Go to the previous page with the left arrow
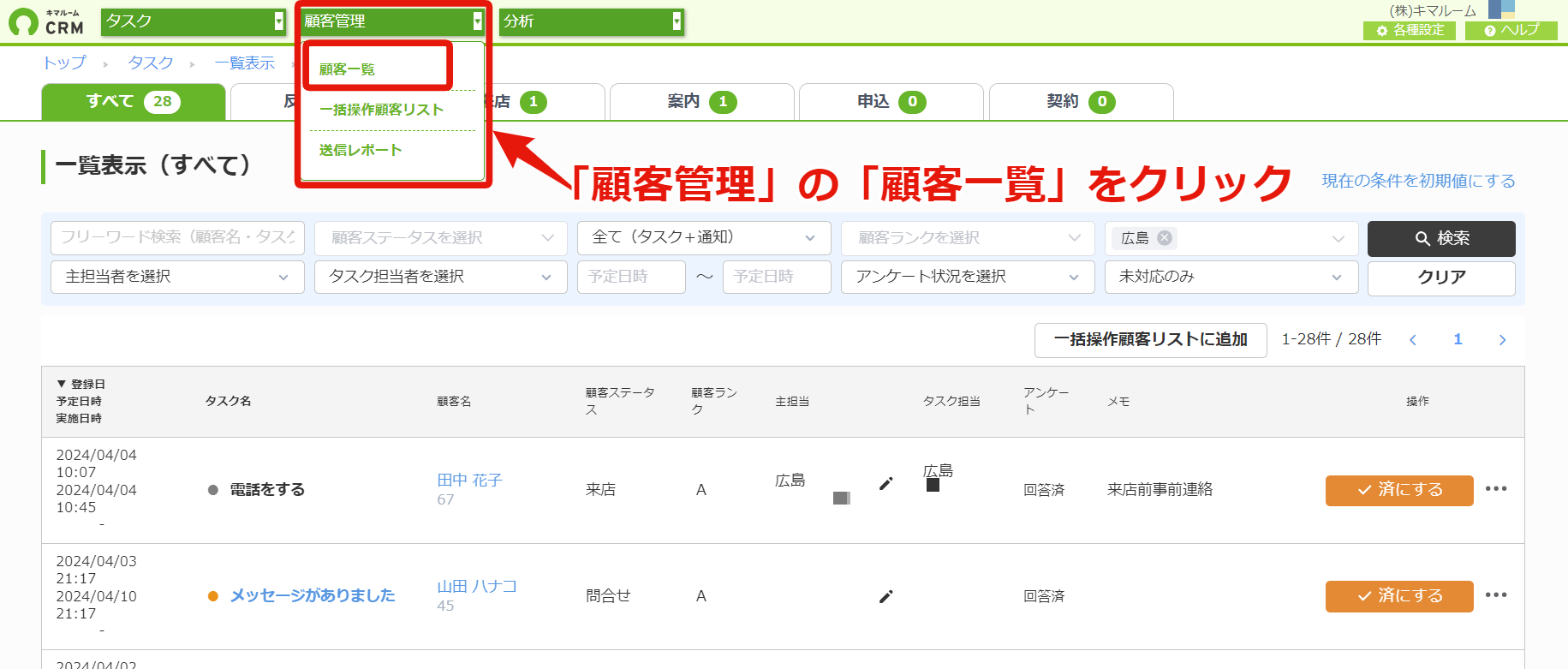 (x=1413, y=340)
